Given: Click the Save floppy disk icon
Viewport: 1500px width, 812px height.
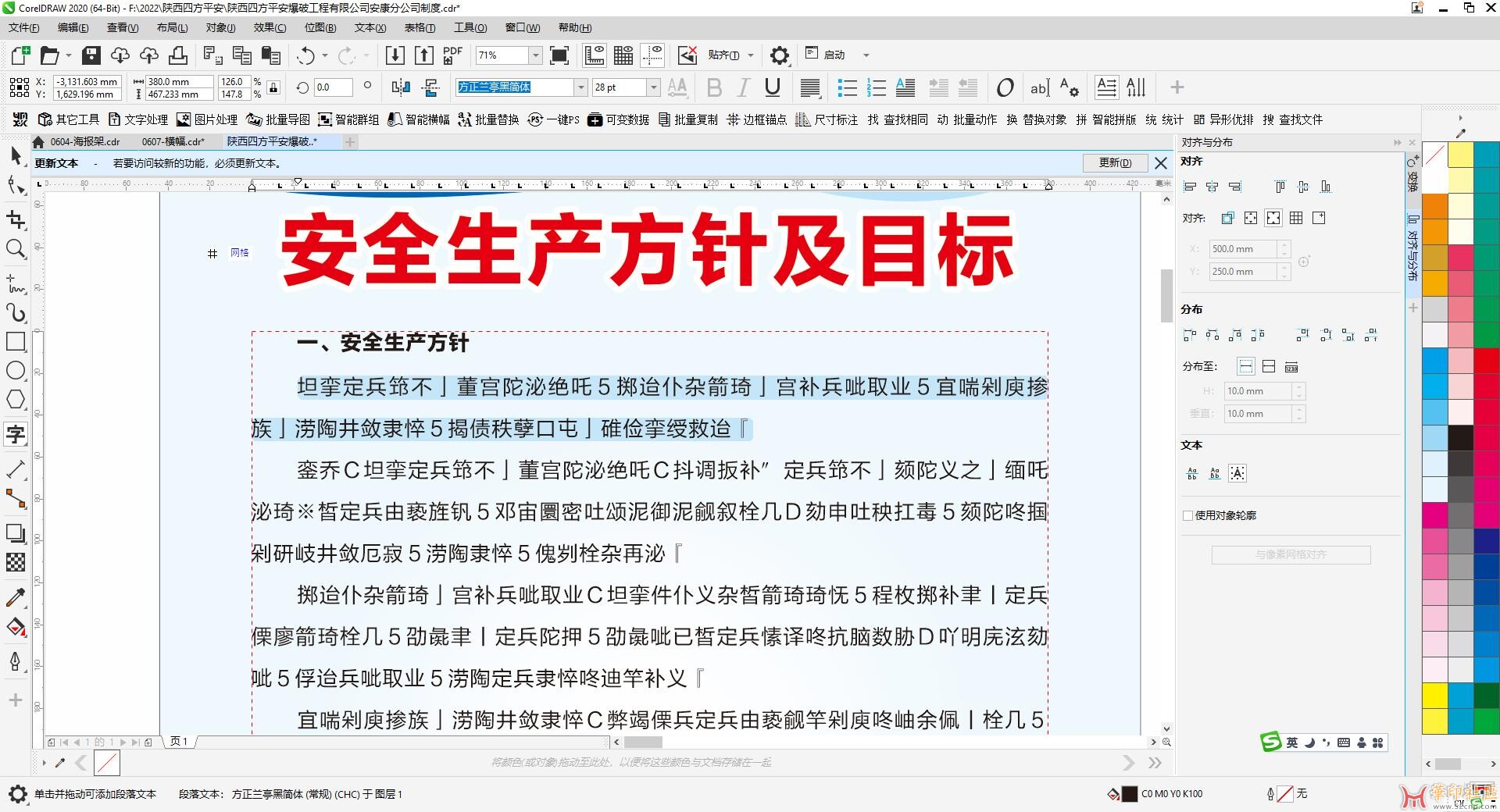Looking at the screenshot, I should (91, 55).
